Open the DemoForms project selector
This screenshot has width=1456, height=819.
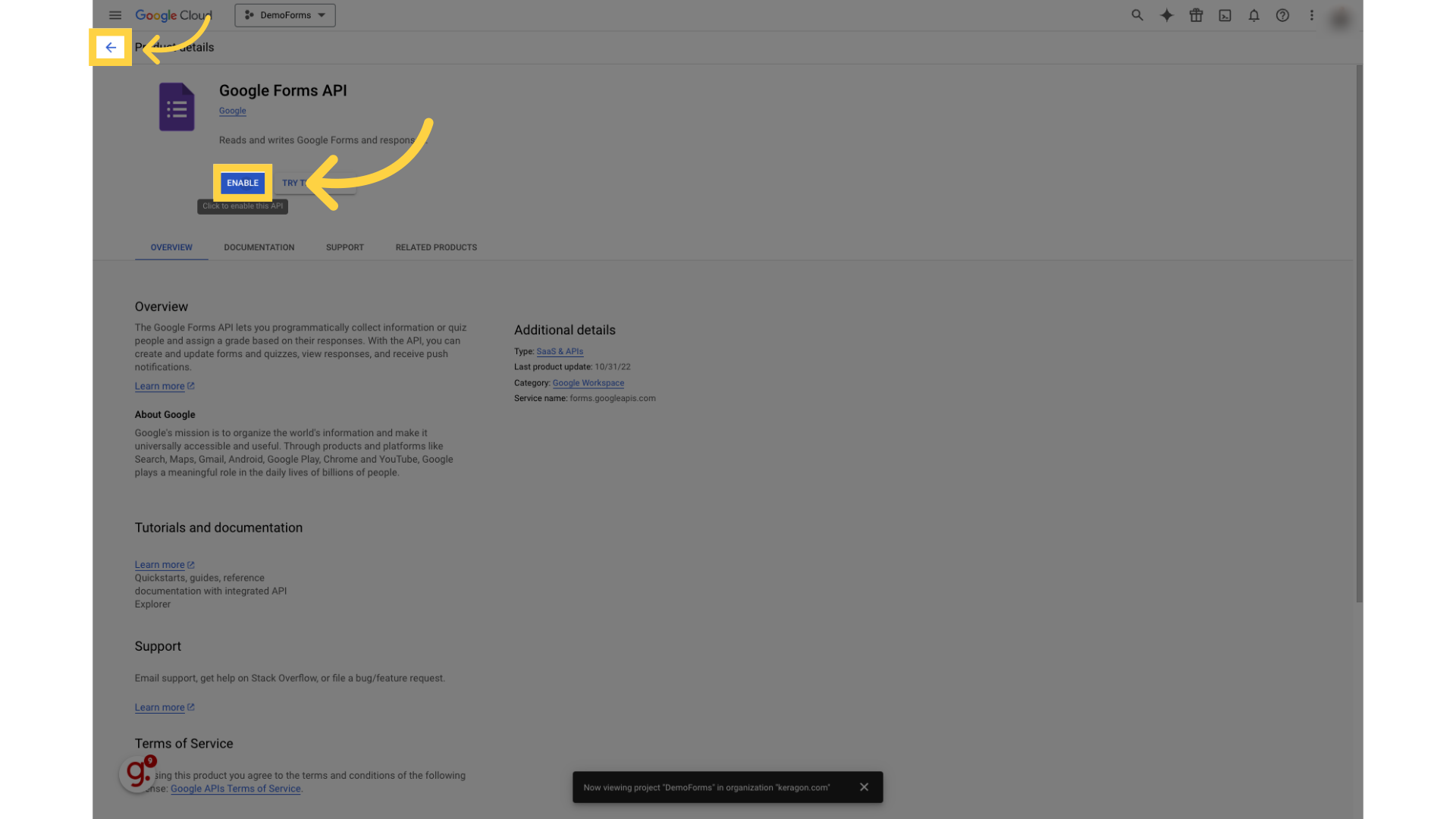coord(284,15)
